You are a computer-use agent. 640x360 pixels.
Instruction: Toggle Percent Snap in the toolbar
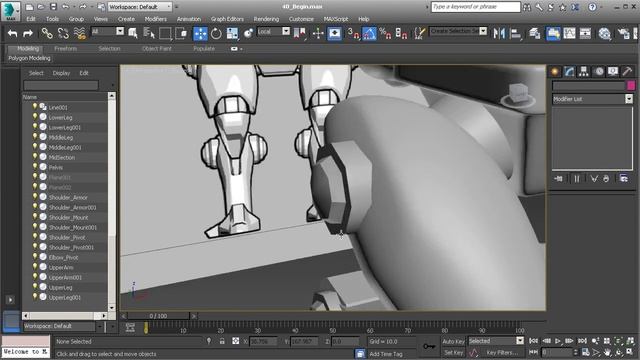coord(385,33)
